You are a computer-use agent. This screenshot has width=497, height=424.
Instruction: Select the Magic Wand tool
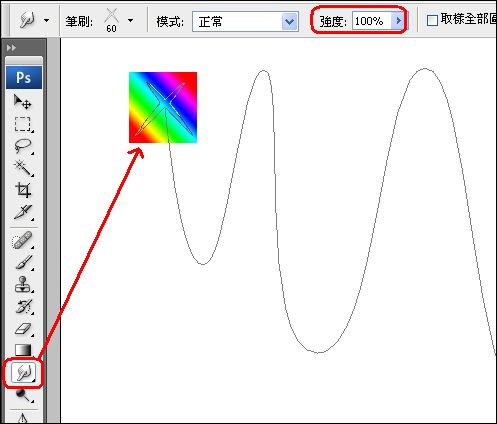pyautogui.click(x=23, y=168)
